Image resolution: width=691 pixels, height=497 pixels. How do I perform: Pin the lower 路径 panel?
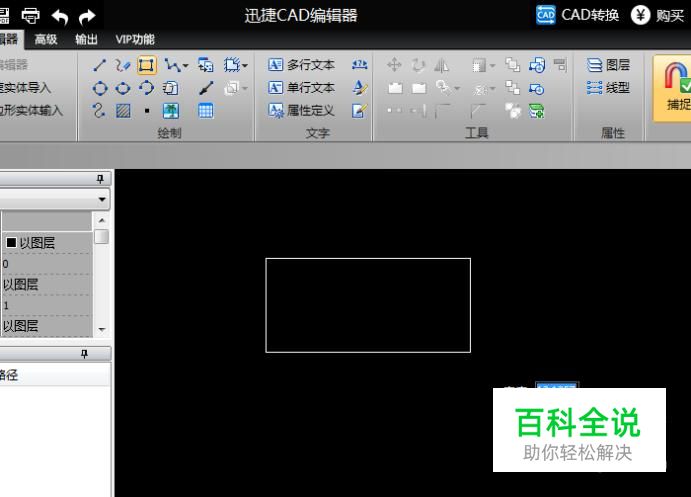click(84, 354)
